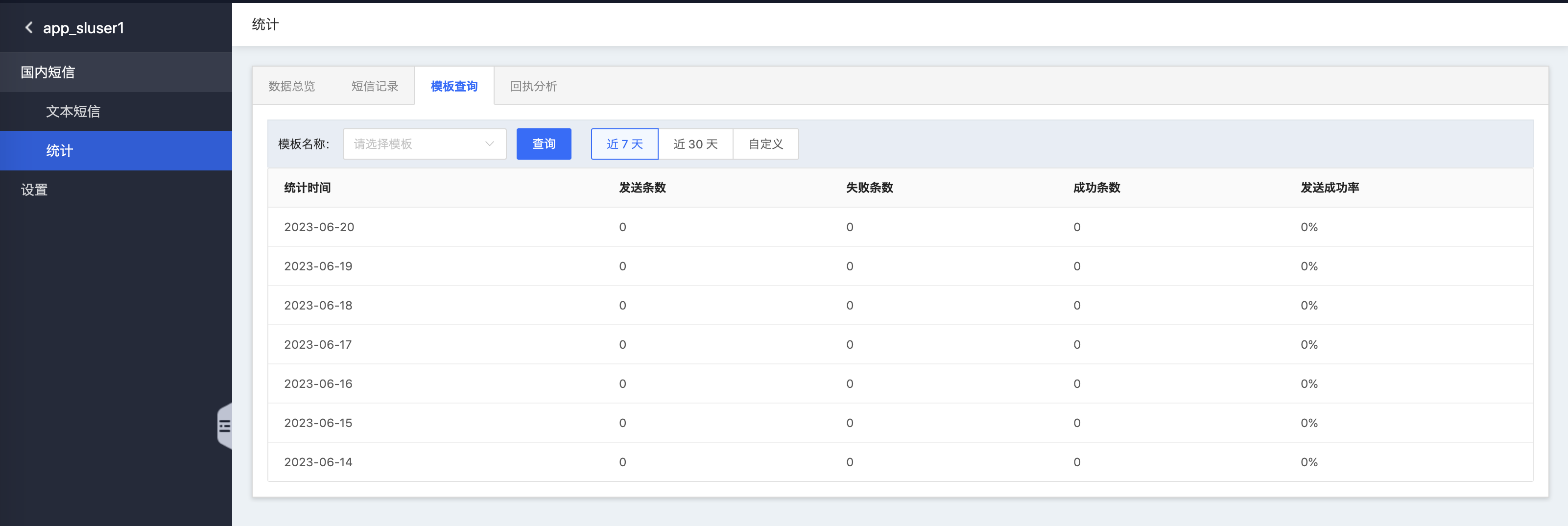Click the date 2023-06-18
The height and width of the screenshot is (526, 1568).
pyautogui.click(x=318, y=306)
